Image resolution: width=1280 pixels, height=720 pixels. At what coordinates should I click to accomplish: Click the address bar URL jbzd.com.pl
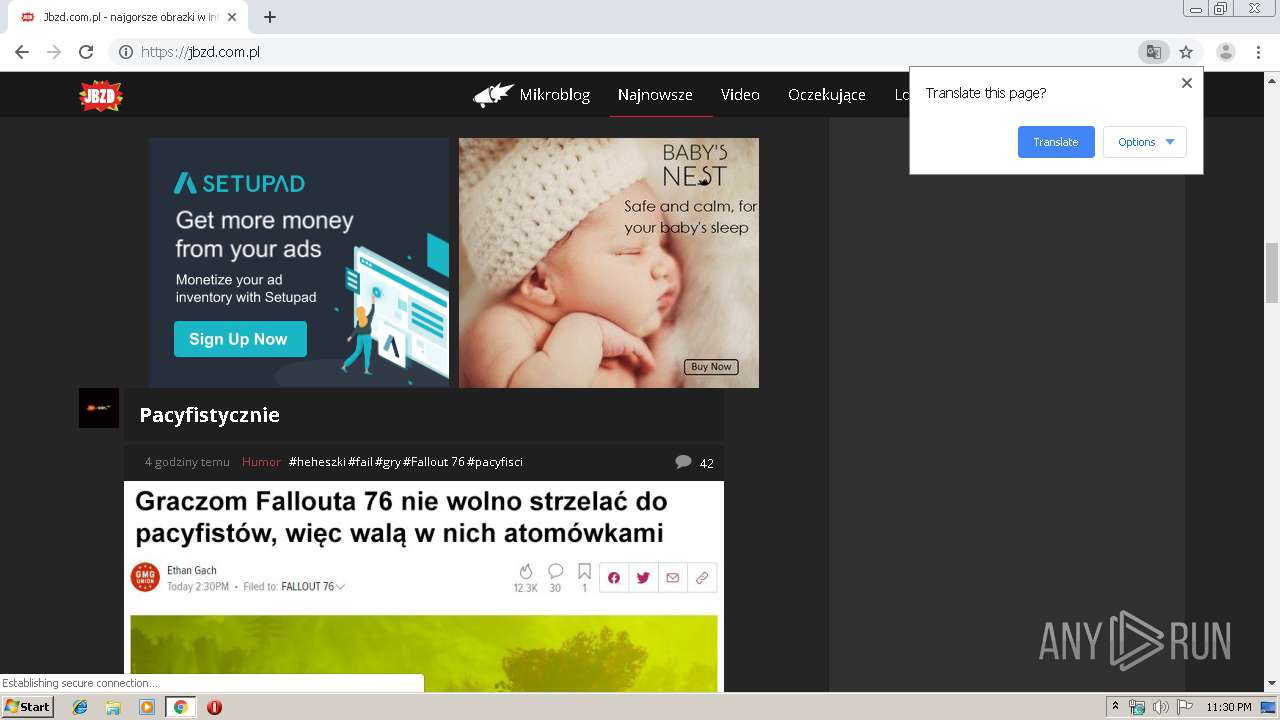200,52
